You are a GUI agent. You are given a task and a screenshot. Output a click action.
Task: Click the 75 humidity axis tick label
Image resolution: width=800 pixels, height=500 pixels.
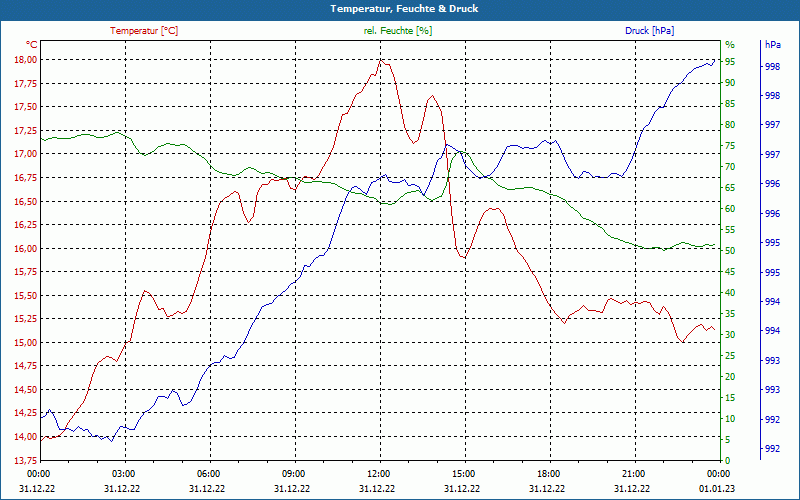click(731, 146)
